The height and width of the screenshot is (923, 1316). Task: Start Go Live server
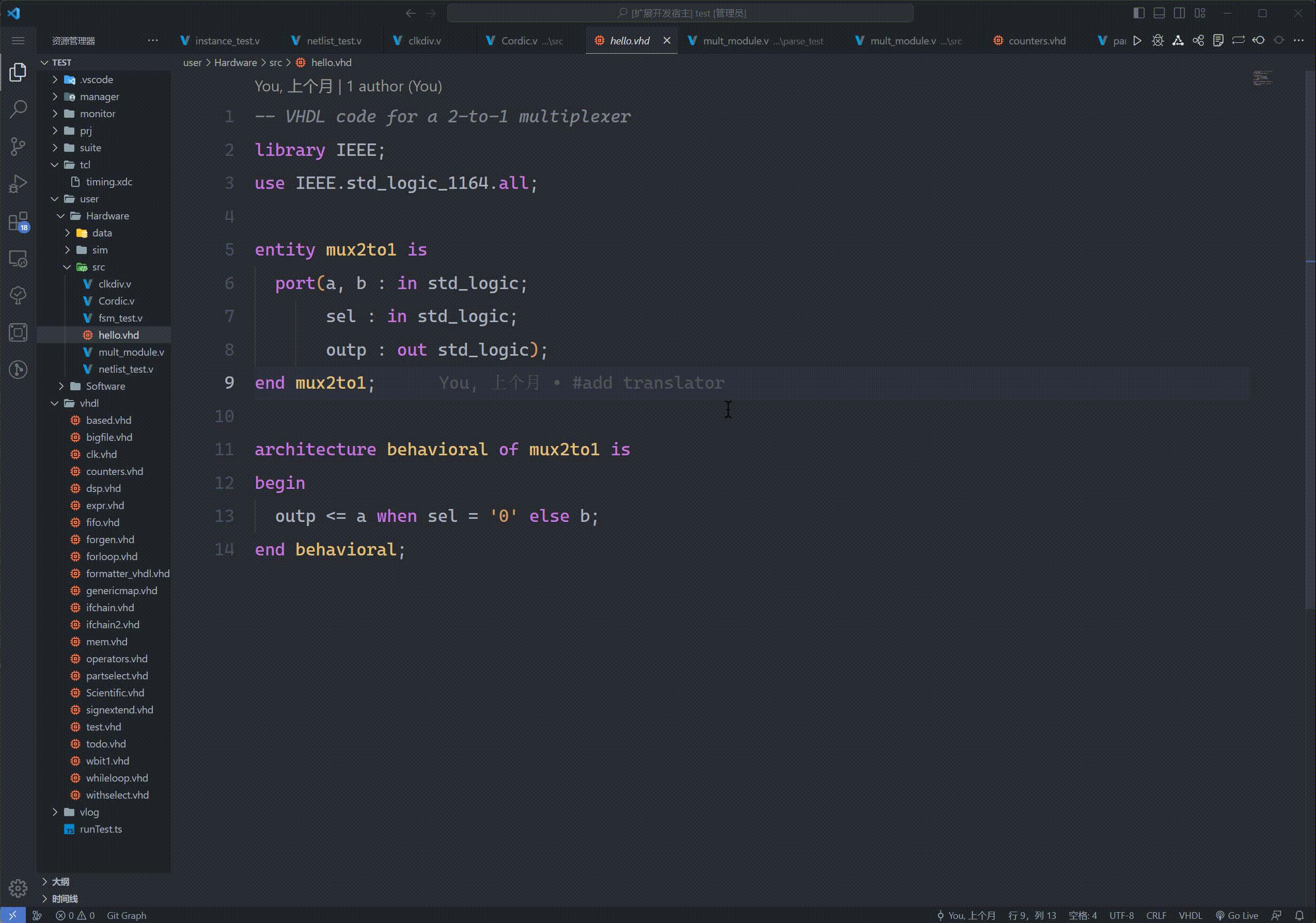[x=1237, y=915]
